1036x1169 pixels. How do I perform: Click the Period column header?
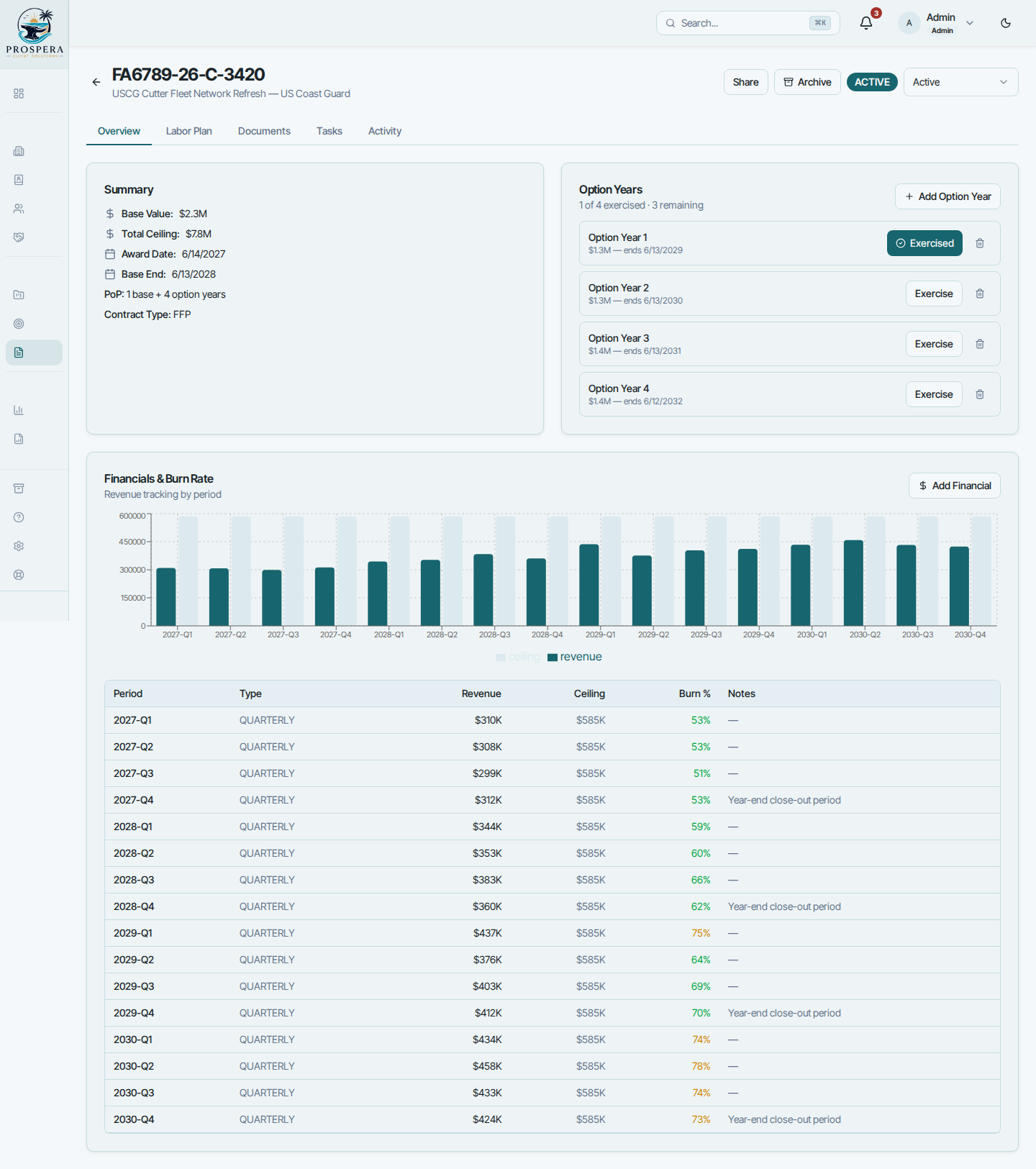(x=128, y=693)
